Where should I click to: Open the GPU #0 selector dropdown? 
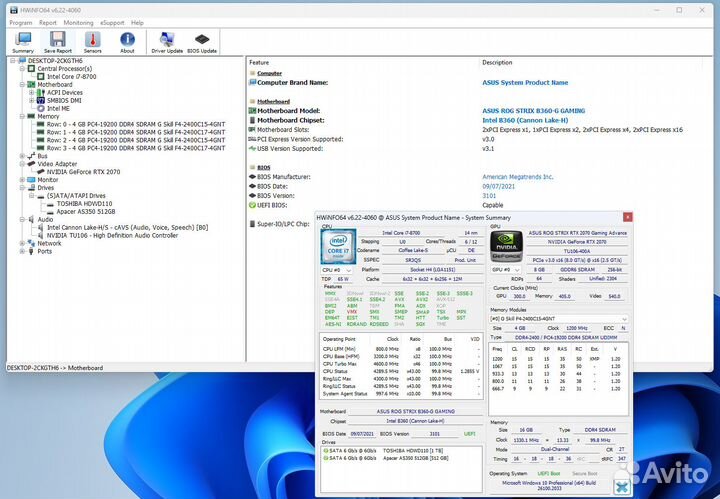(x=505, y=269)
